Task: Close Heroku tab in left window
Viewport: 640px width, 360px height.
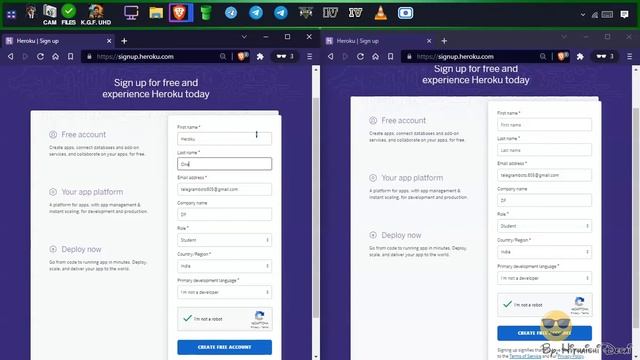Action: click(109, 41)
